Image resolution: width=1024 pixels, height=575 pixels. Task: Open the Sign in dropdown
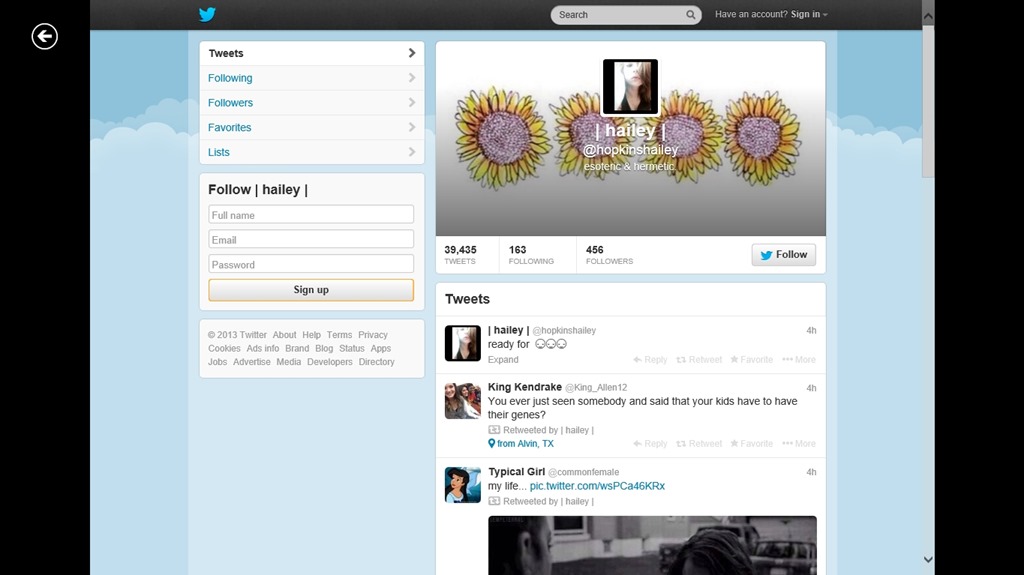click(808, 14)
